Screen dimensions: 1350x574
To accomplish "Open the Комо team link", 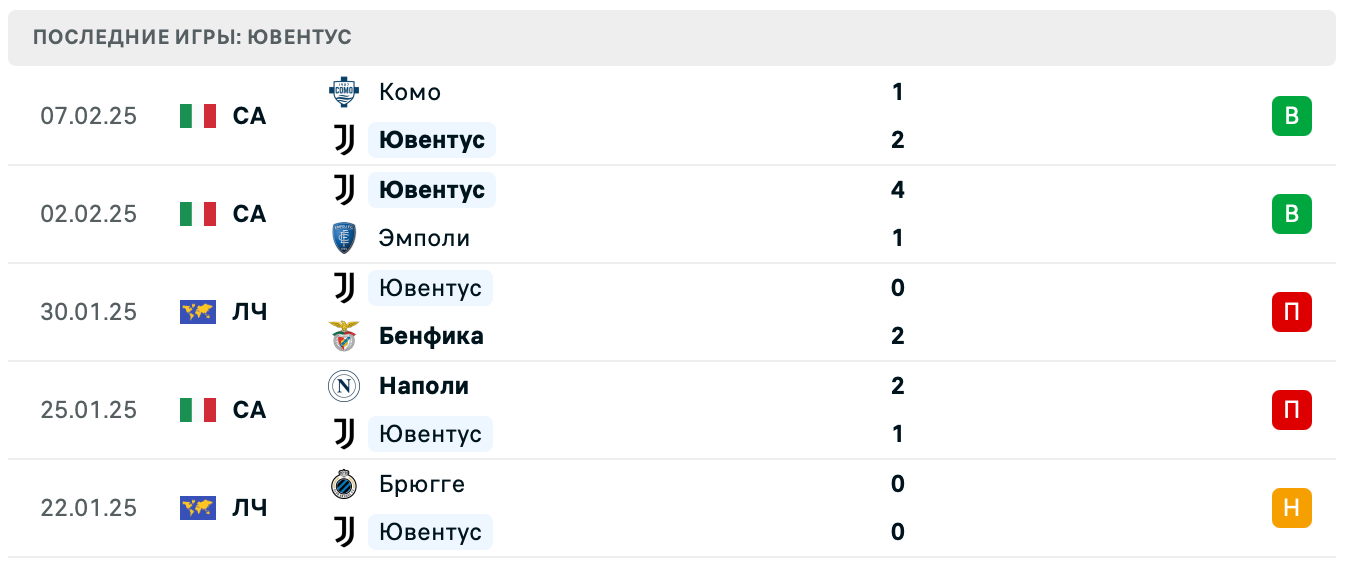I will (410, 92).
